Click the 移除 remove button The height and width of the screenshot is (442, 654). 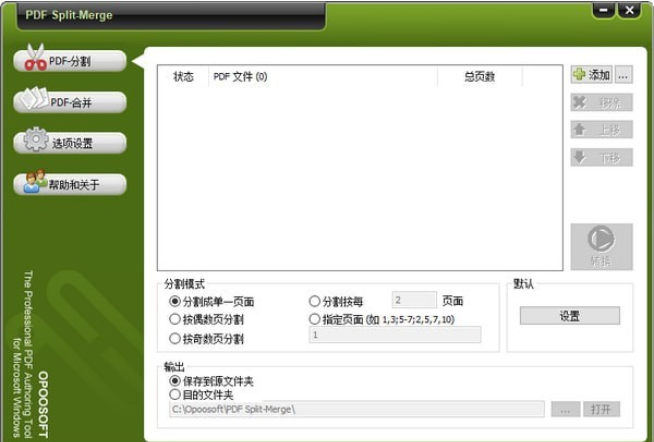(x=601, y=102)
